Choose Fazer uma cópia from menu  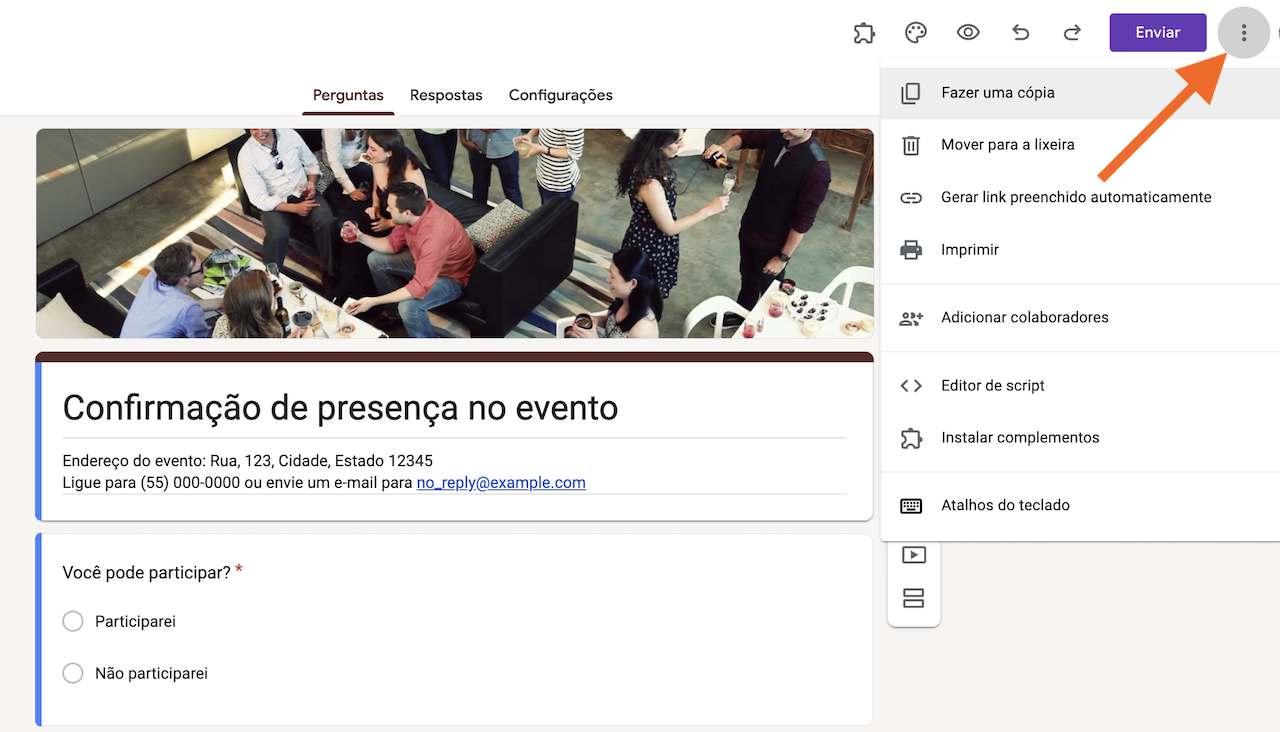[997, 93]
